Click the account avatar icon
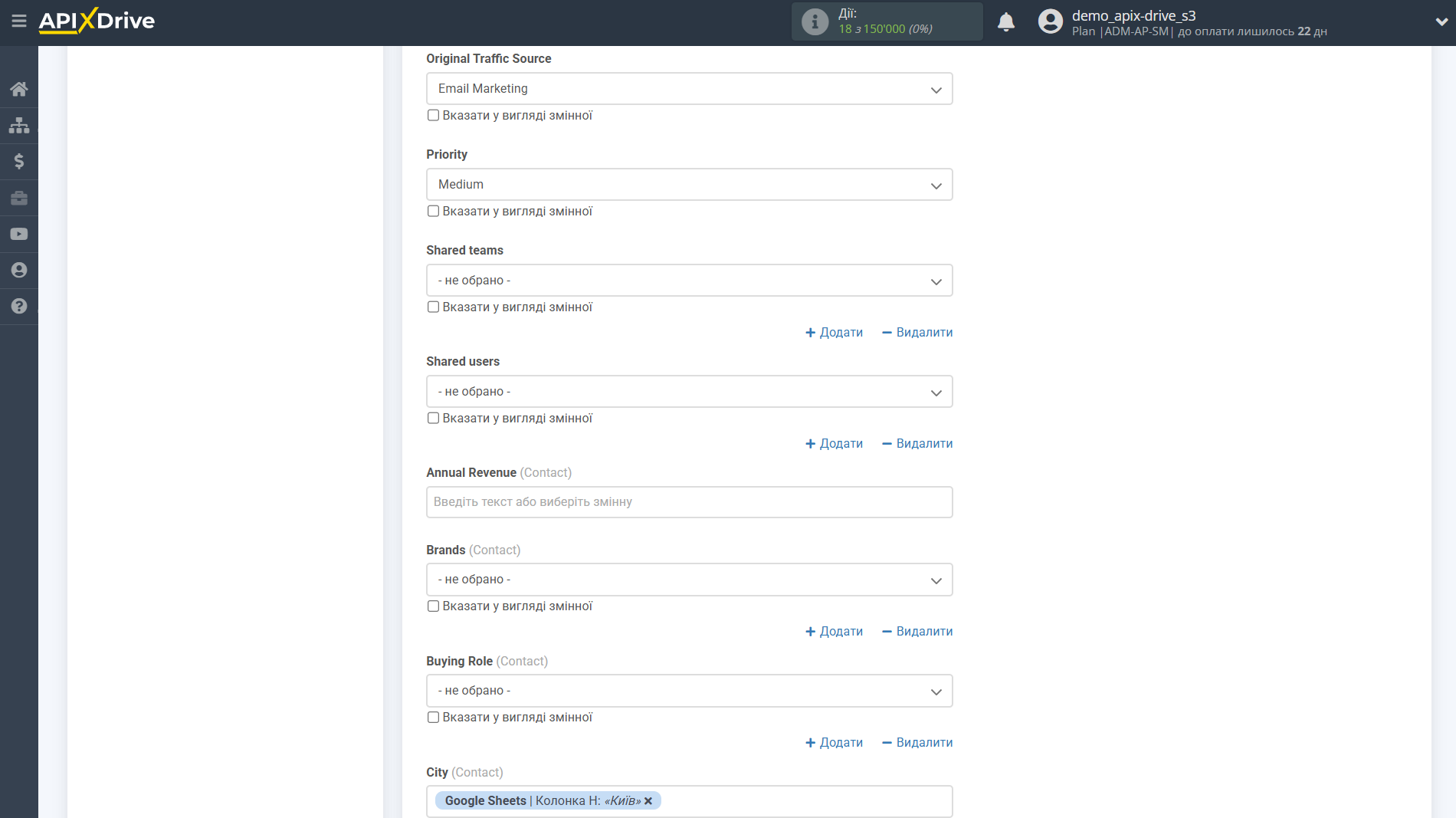Image resolution: width=1456 pixels, height=818 pixels. 1050,21
